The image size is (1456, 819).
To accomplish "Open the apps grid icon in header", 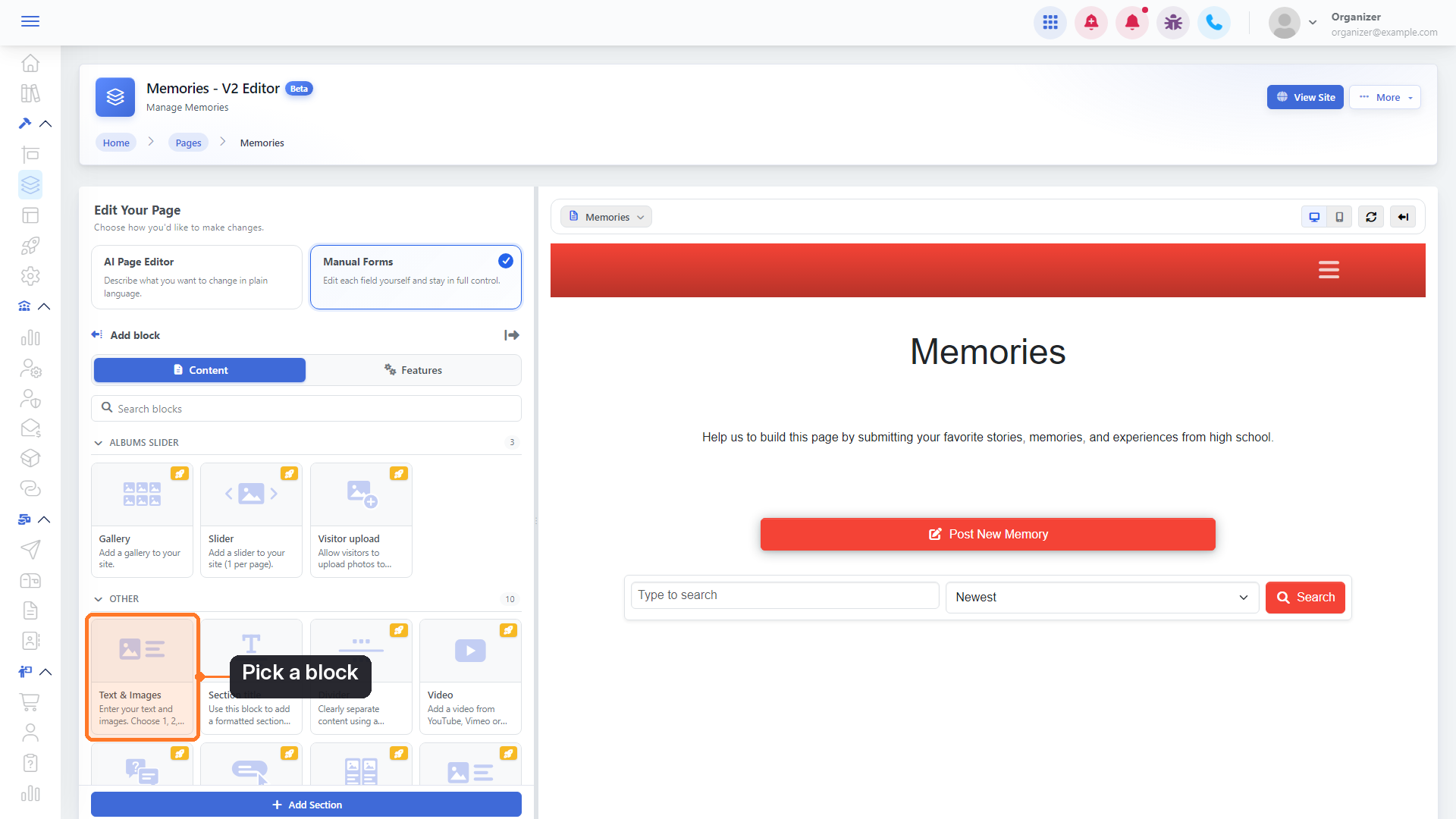I will (x=1050, y=23).
